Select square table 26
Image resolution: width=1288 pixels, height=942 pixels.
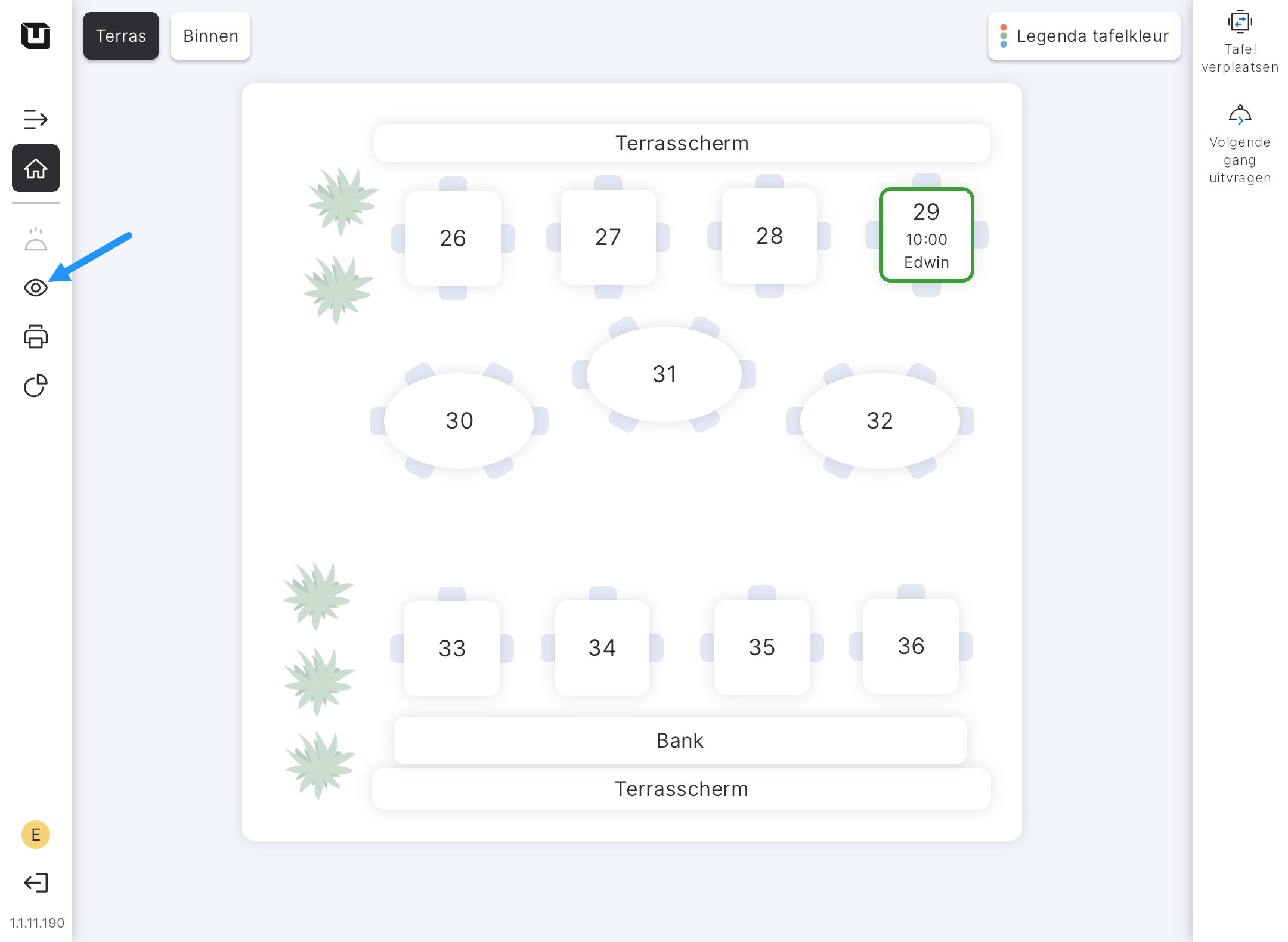point(453,238)
